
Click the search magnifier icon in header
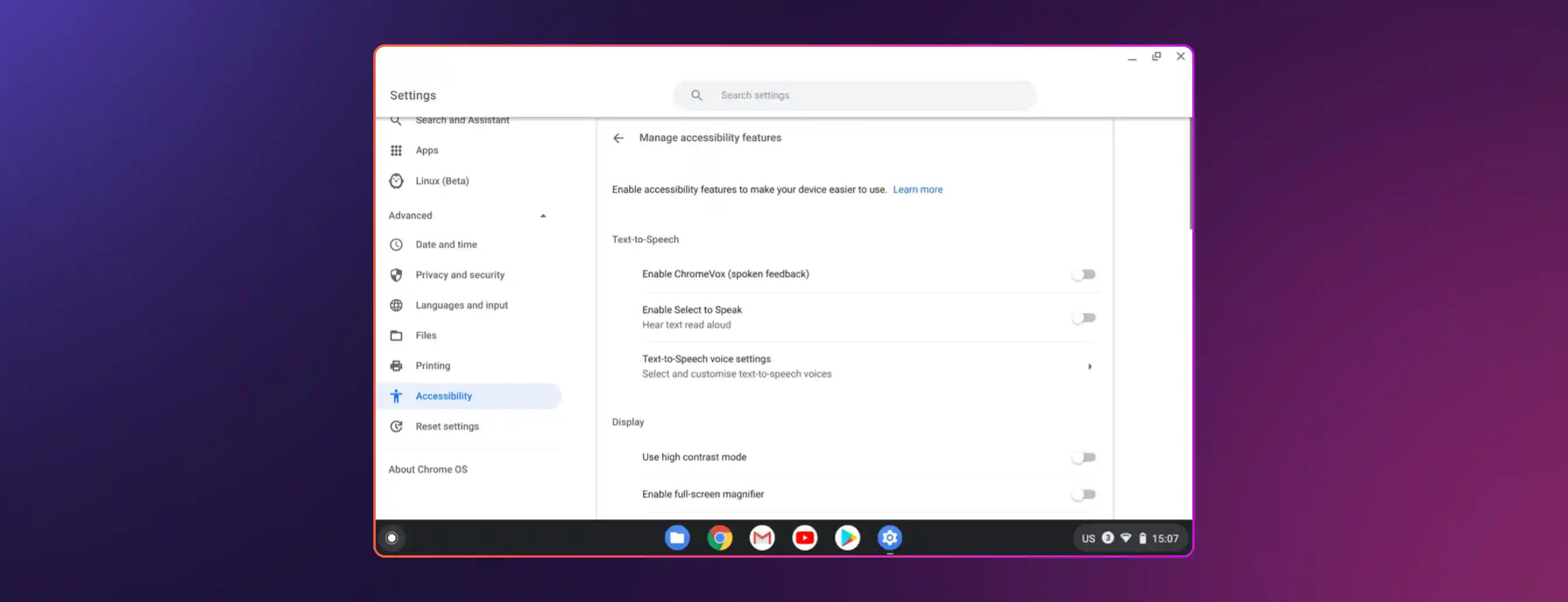coord(696,96)
